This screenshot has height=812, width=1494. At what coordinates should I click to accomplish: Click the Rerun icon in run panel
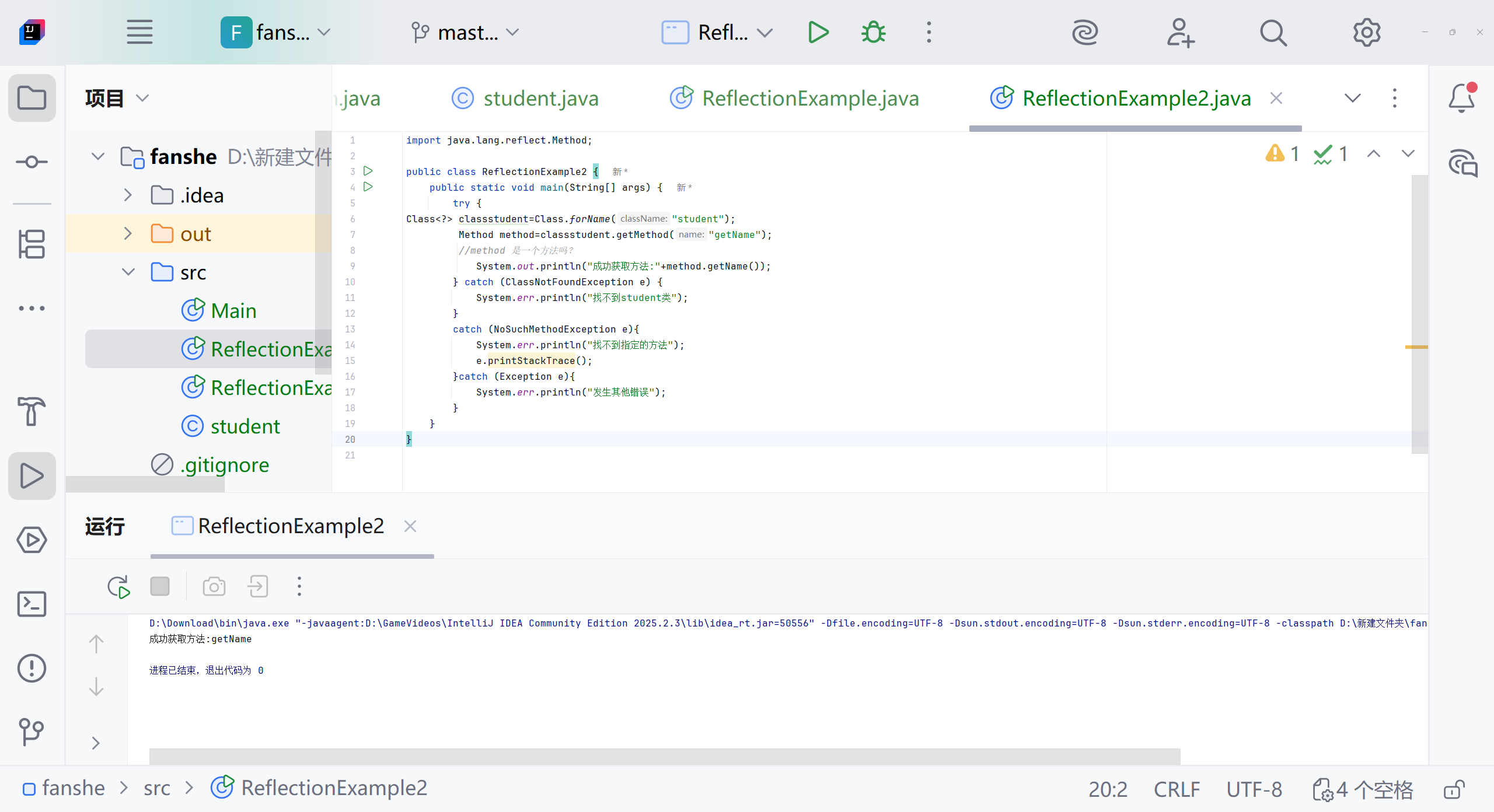118,587
